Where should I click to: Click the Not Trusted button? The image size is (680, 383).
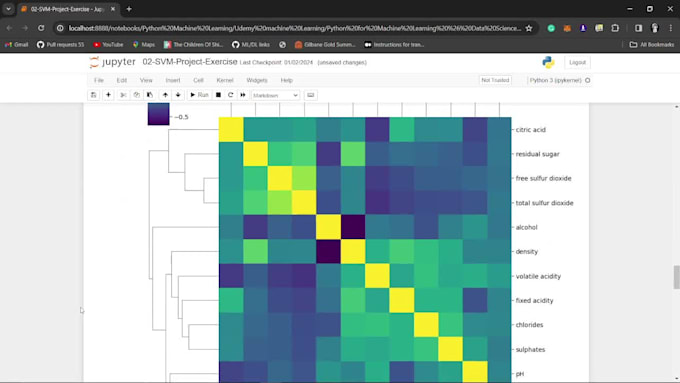tap(495, 80)
